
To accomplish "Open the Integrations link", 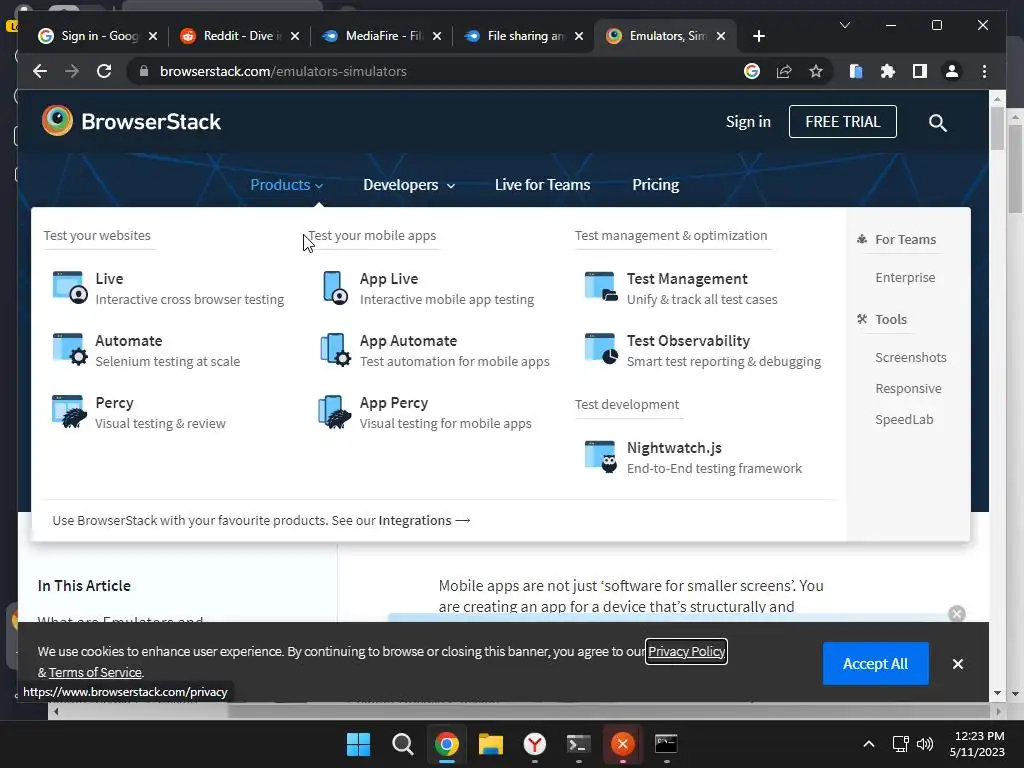I will (x=424, y=520).
